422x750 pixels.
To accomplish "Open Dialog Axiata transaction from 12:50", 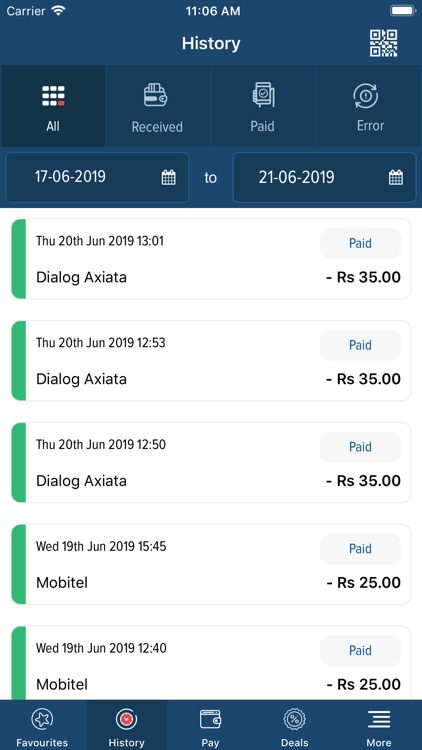I will coord(211,463).
